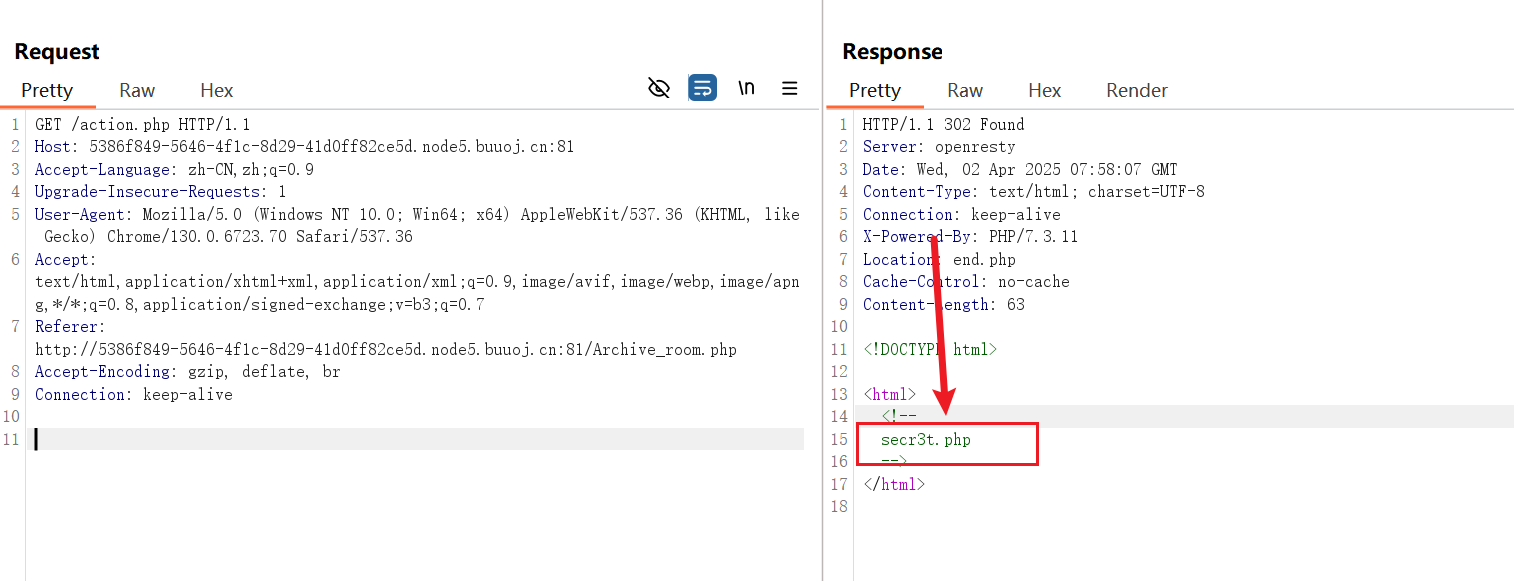Viewport: 1514px width, 581px height.
Task: Click the divider between Request and Response
Action: point(822,290)
